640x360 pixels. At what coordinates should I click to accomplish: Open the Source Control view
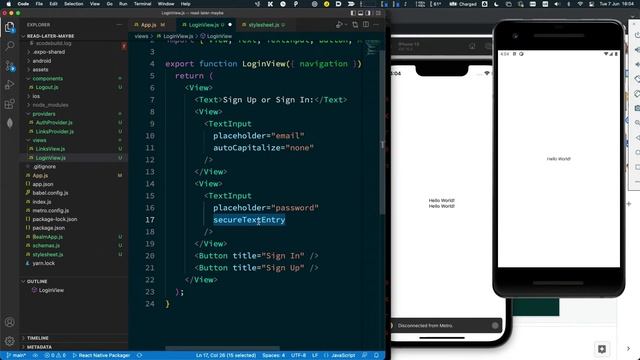(9, 65)
